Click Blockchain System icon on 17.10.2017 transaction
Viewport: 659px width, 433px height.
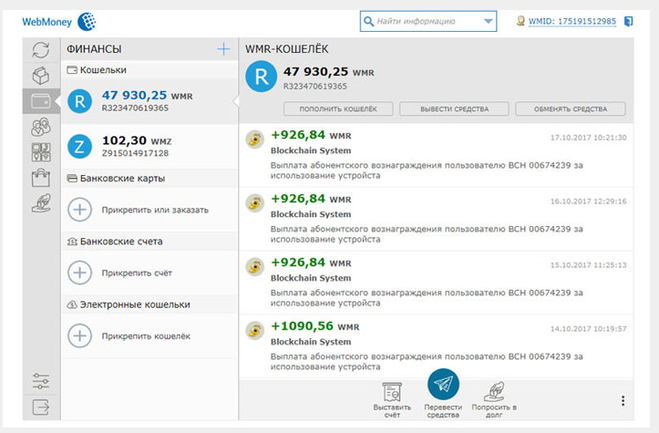[255, 140]
